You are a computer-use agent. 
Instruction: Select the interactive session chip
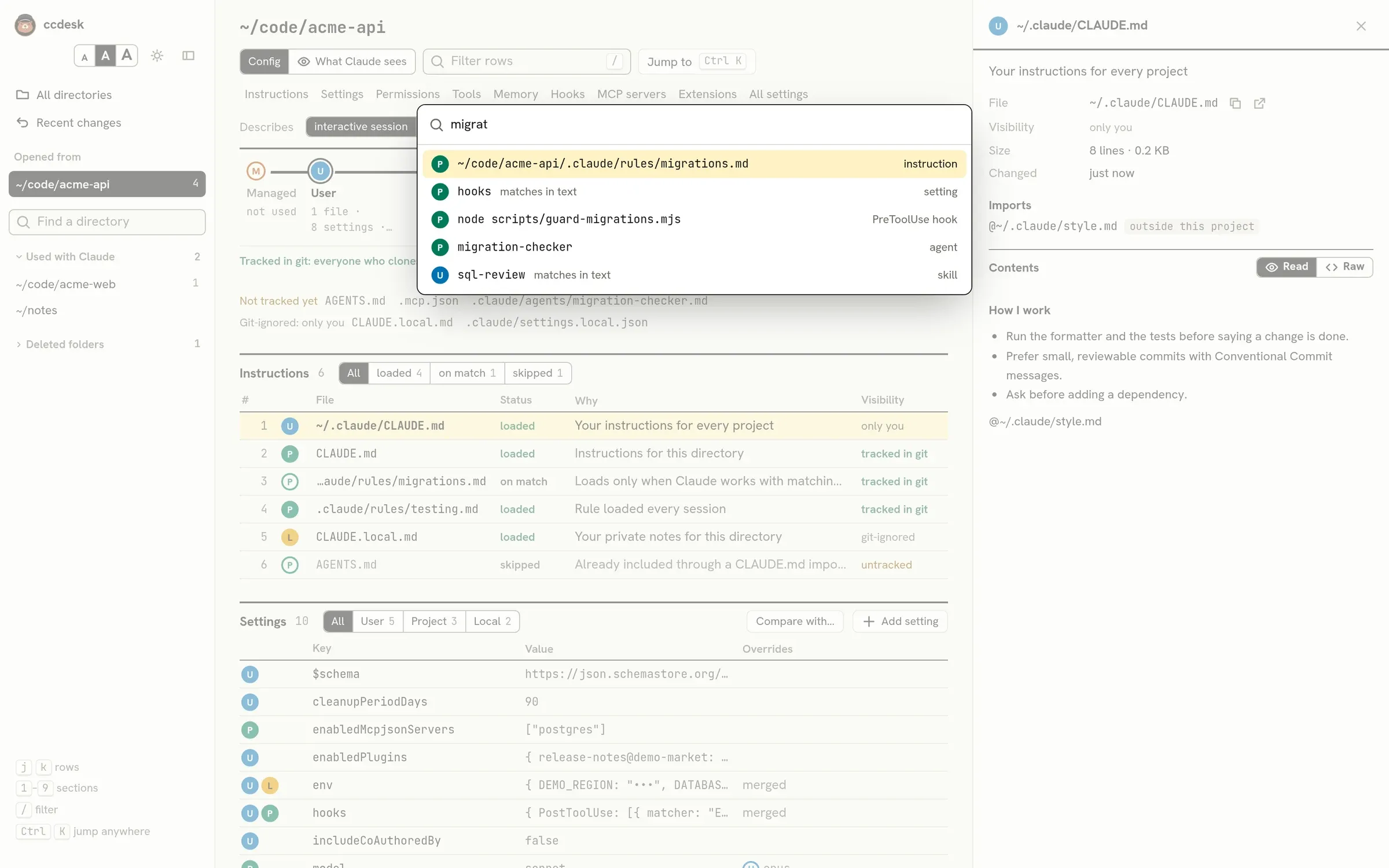[361, 127]
